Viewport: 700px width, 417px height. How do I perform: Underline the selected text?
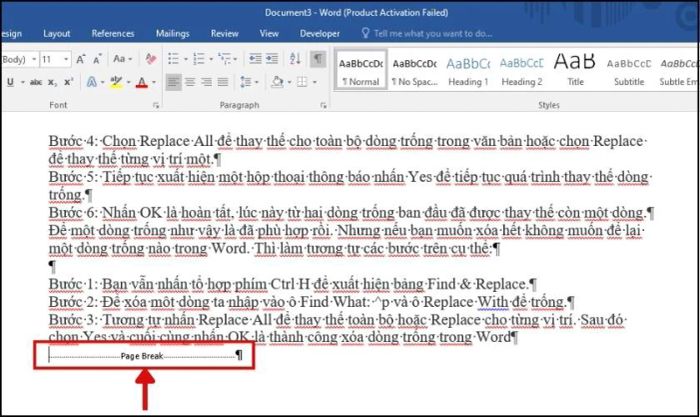click(x=10, y=82)
